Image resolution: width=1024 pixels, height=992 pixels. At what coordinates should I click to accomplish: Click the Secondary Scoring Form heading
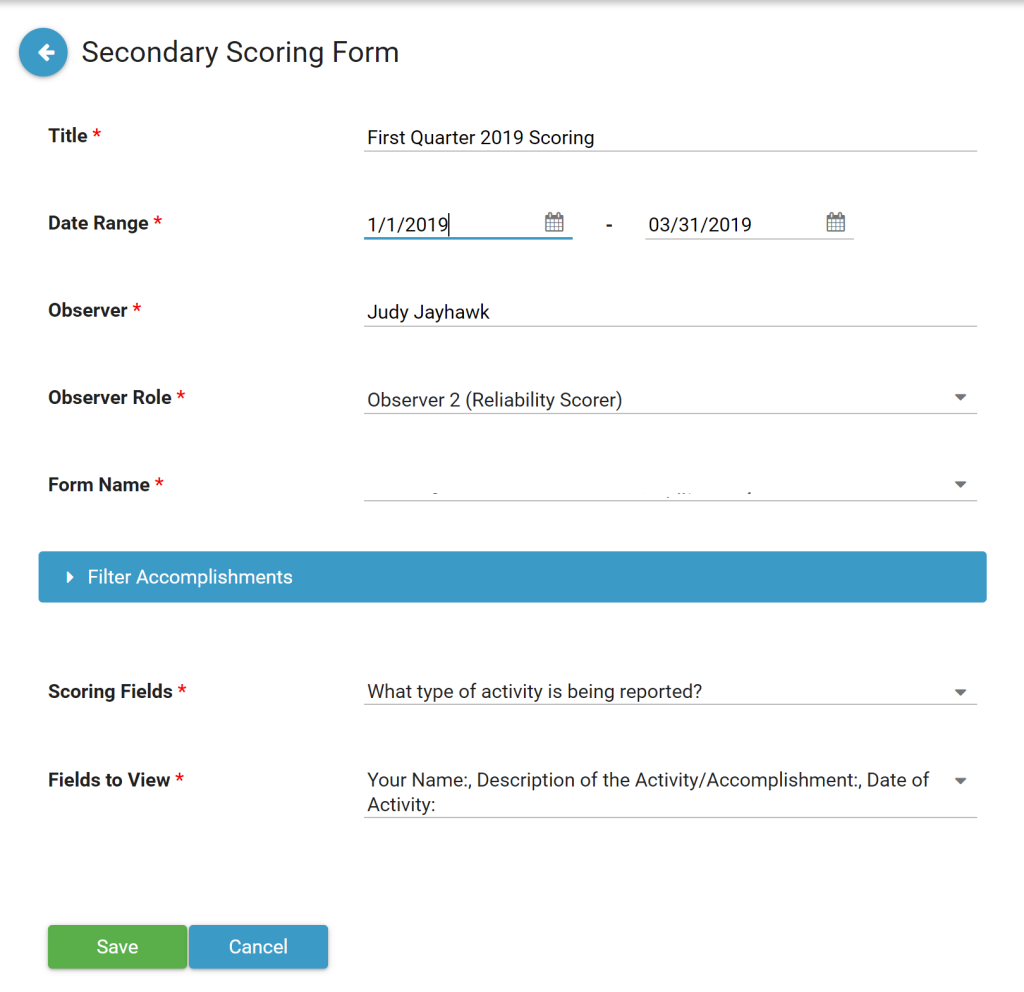pos(240,52)
